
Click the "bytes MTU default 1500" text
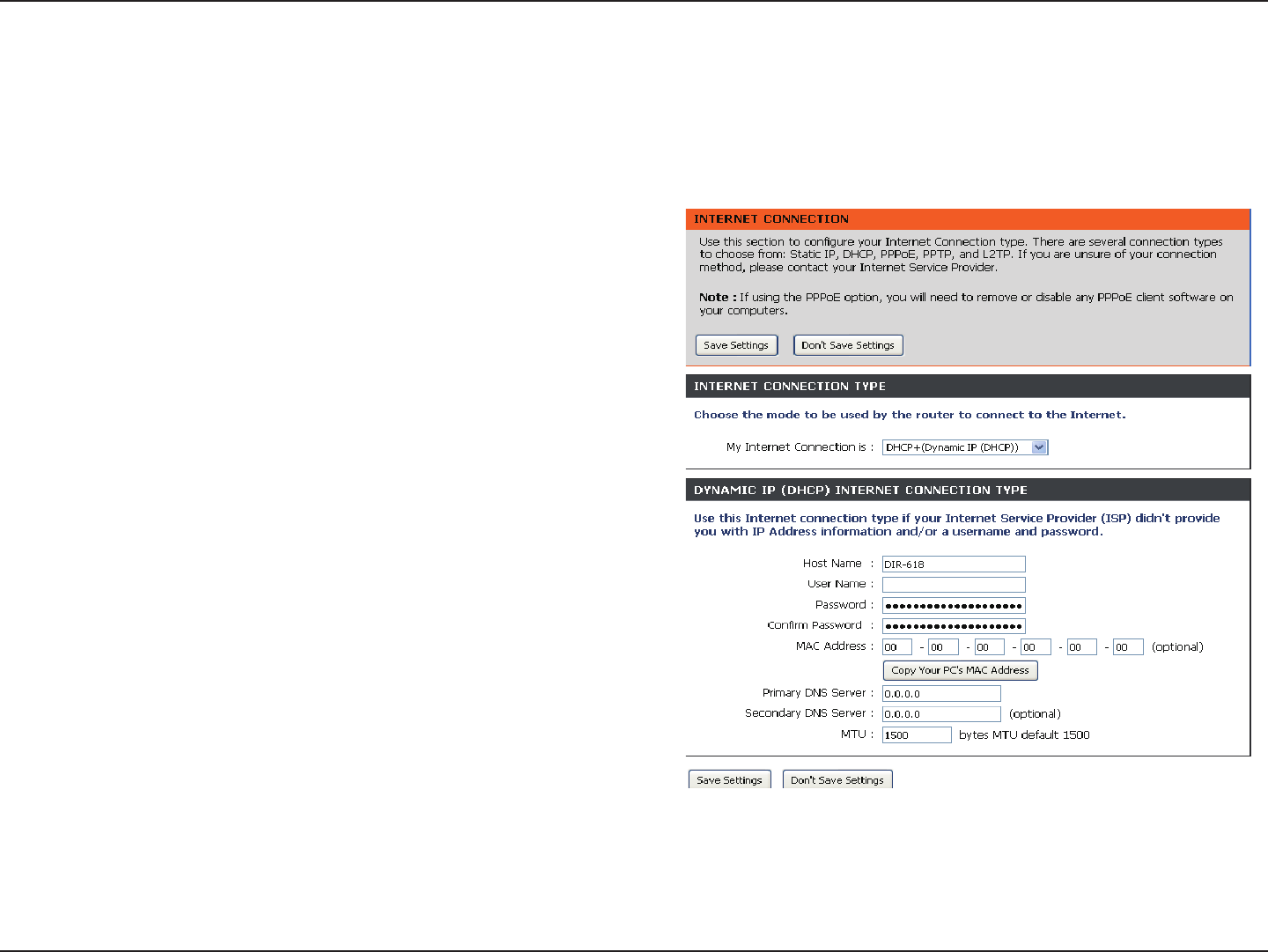1024,735
